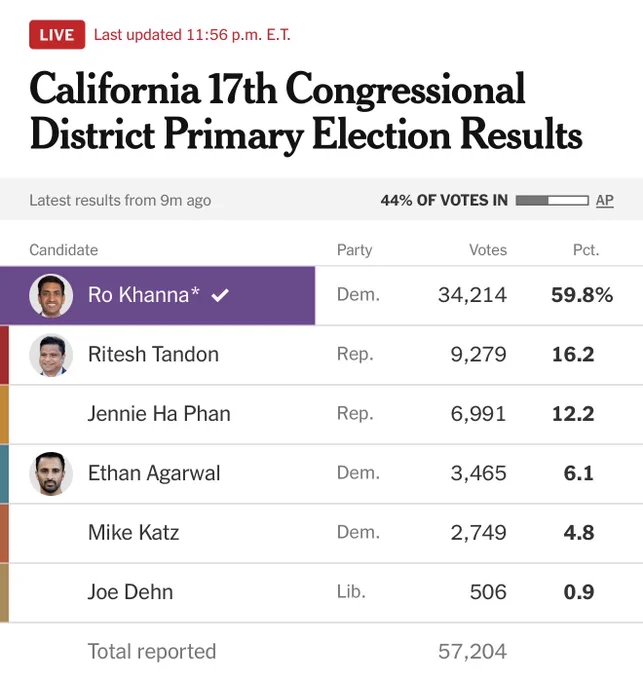
Task: Select Jennie Ha Phan's name
Action: tap(159, 414)
